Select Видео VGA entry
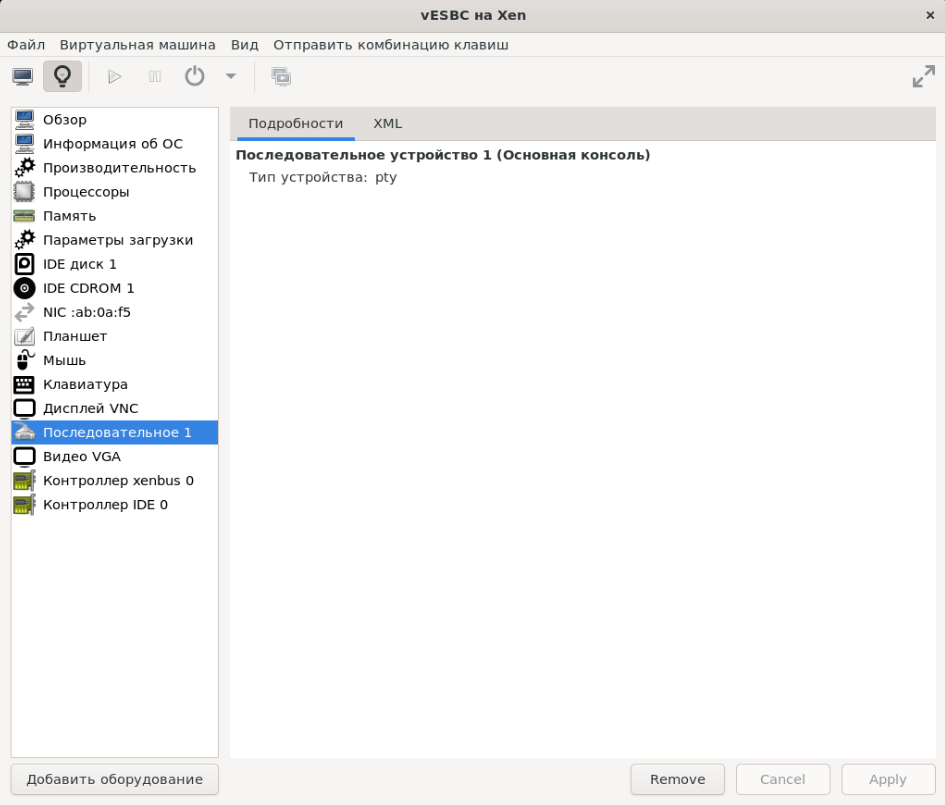 click(x=115, y=457)
